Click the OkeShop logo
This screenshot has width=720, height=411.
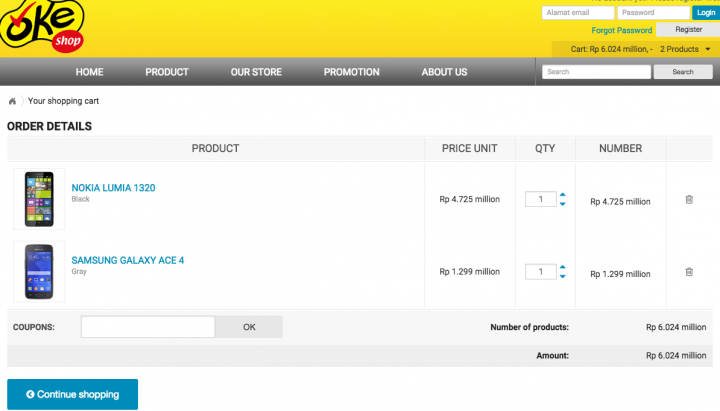click(42, 26)
